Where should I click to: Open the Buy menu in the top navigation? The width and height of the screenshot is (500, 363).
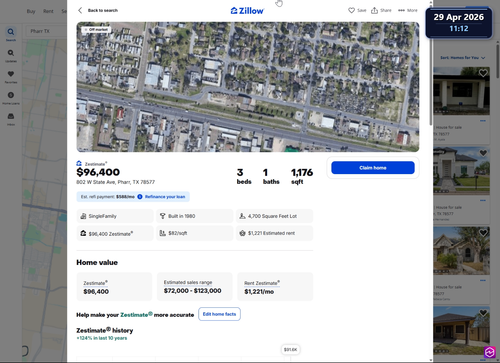pyautogui.click(x=31, y=11)
